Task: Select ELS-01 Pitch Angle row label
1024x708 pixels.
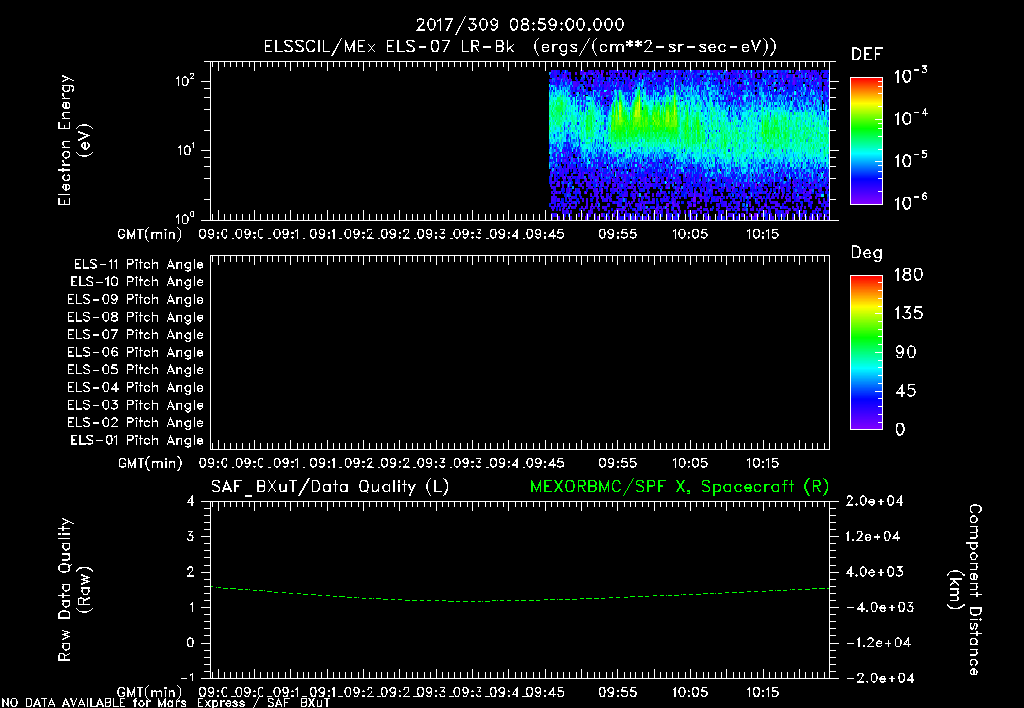Action: 137,440
